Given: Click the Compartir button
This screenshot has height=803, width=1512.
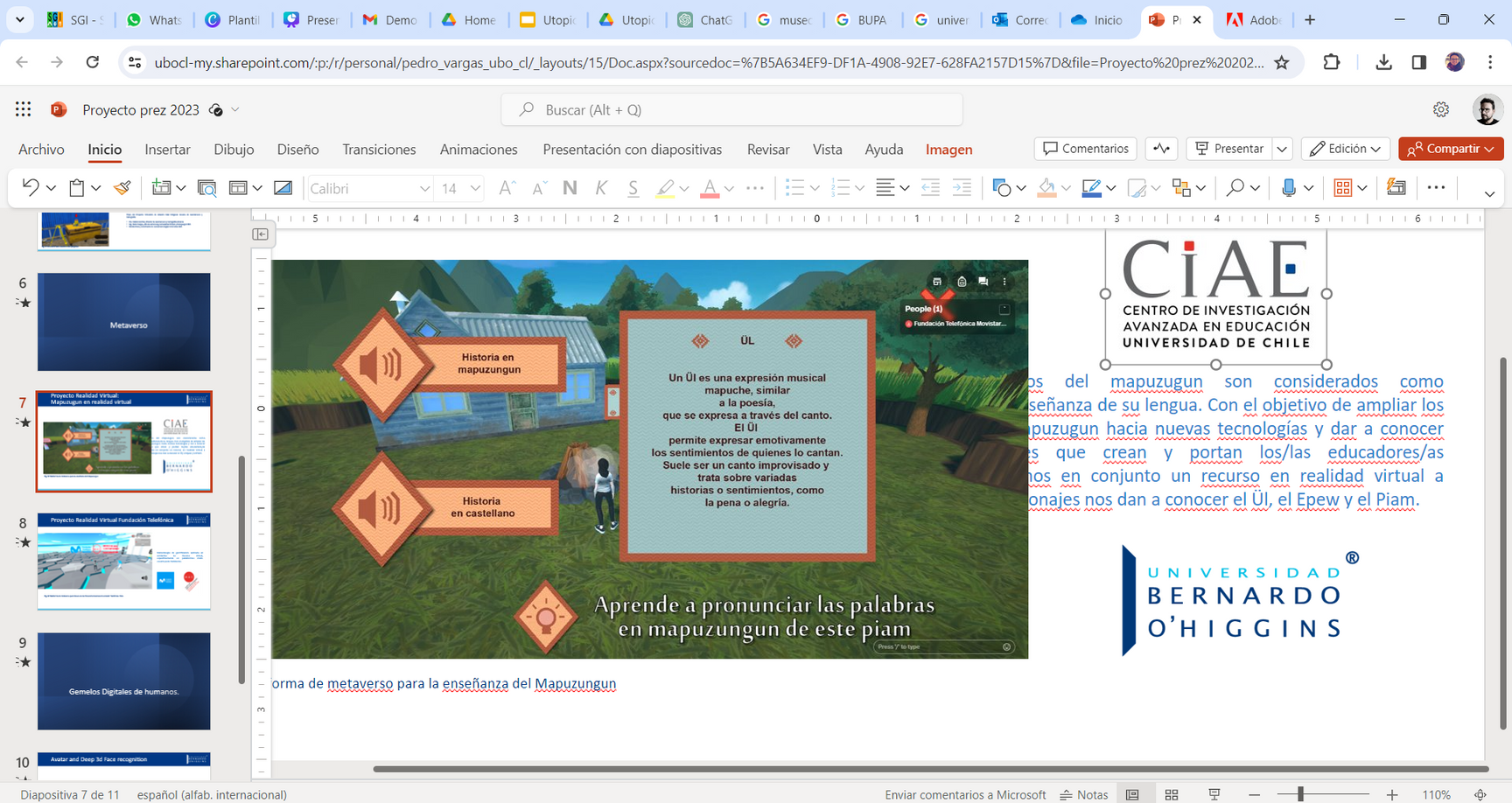Looking at the screenshot, I should point(1450,149).
